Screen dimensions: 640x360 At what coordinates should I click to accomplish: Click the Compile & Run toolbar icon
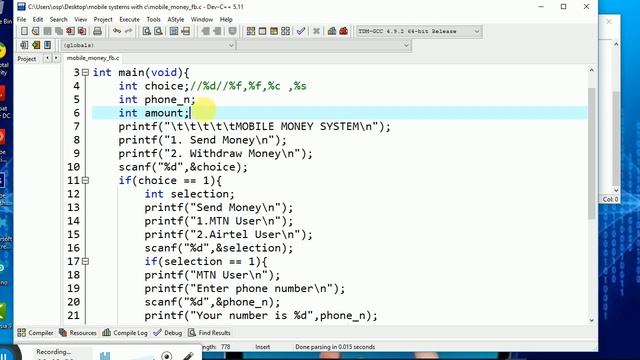tap(274, 31)
